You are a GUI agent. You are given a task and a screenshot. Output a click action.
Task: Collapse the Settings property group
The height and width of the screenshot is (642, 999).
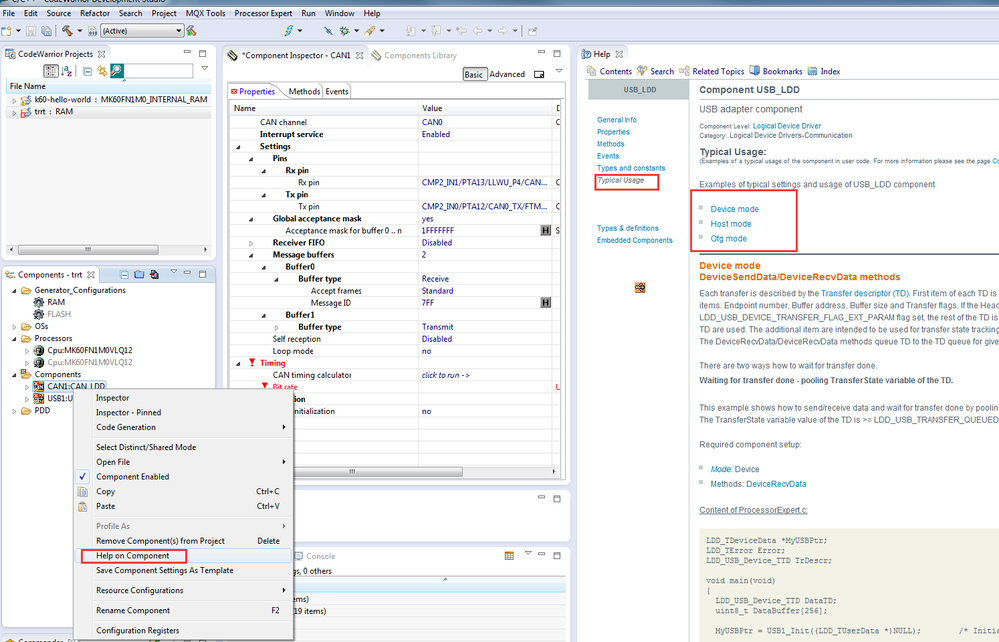(239, 146)
